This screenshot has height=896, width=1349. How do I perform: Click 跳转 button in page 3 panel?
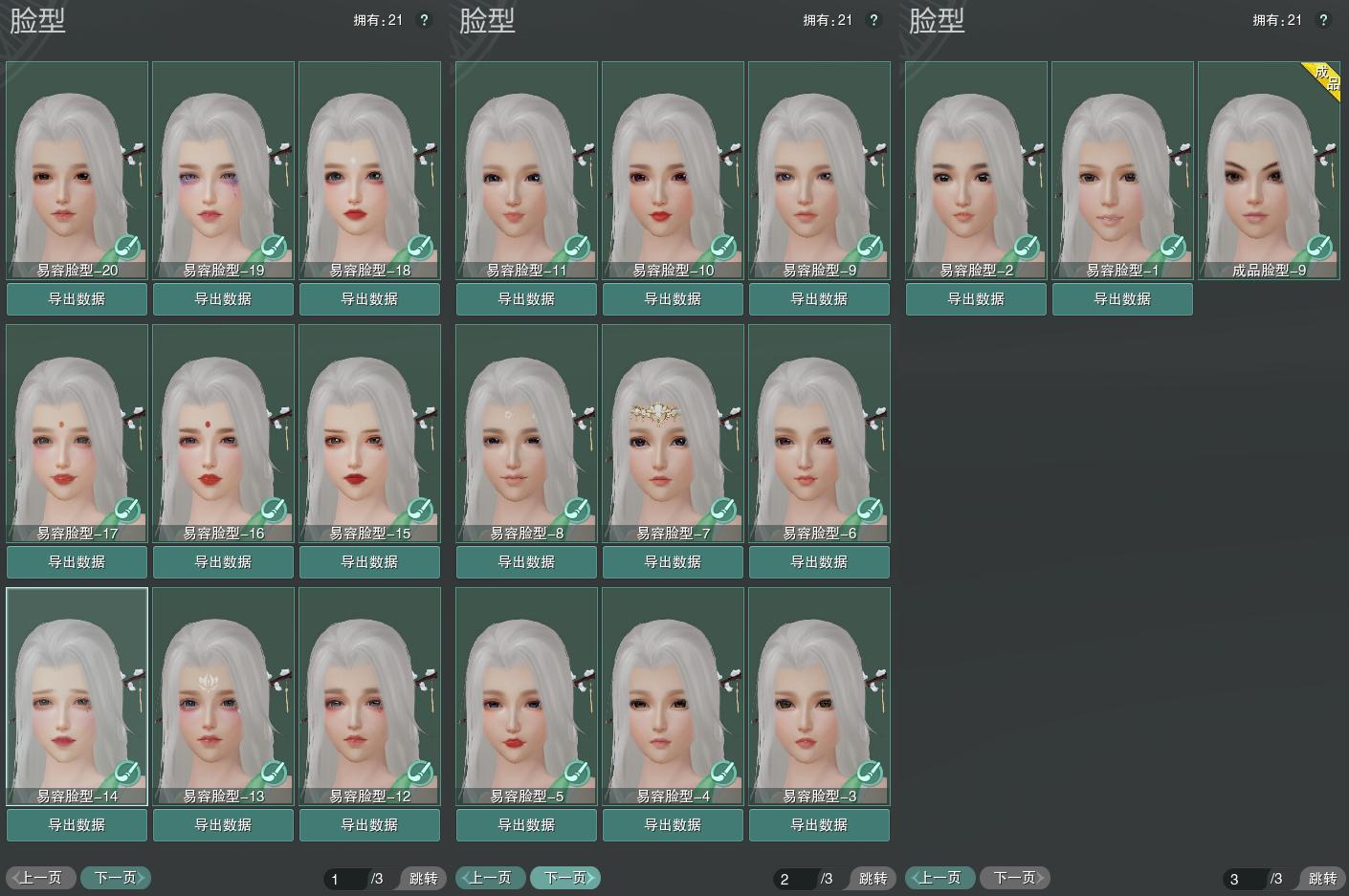(1321, 879)
